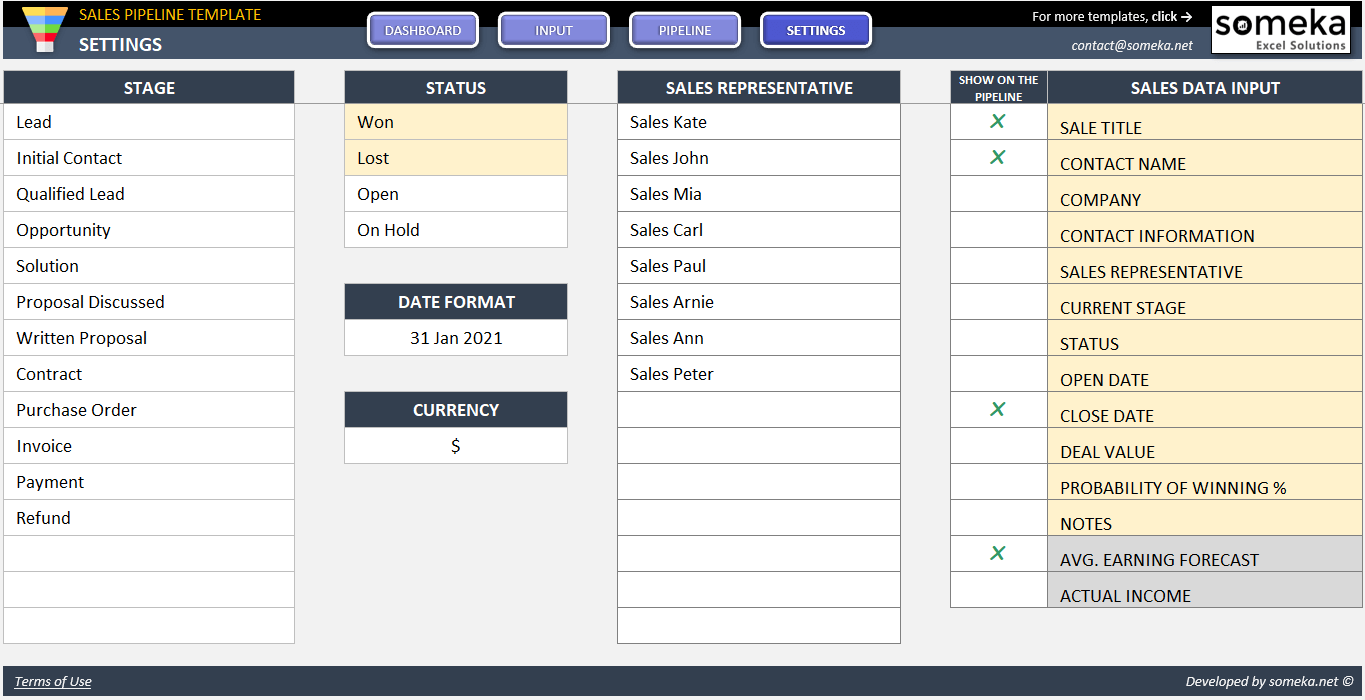The height and width of the screenshot is (700, 1365).
Task: Click the 'Sales Mia' cell
Action: tap(759, 194)
